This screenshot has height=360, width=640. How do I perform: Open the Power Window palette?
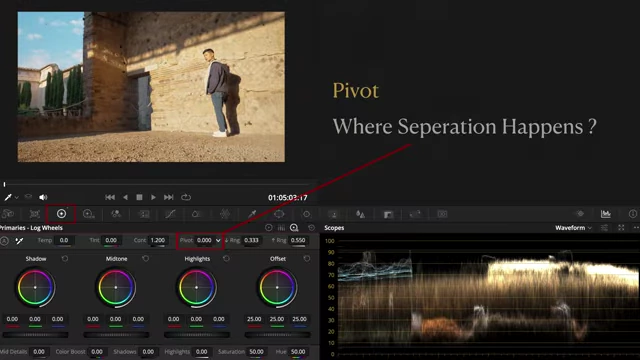(279, 214)
